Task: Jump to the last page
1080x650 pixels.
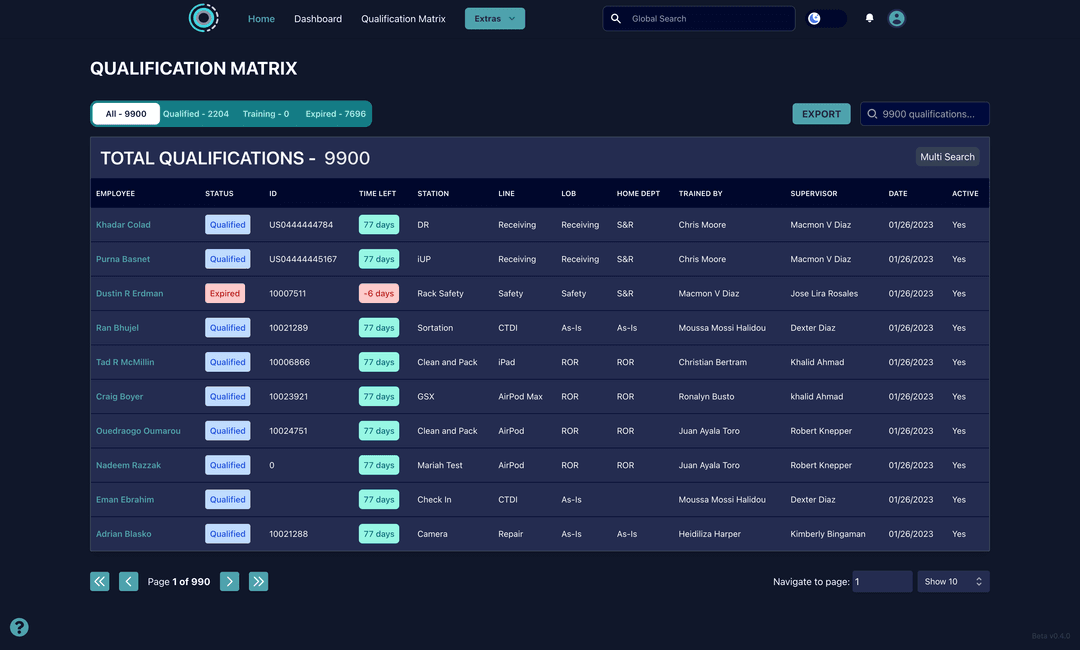Action: pyautogui.click(x=258, y=581)
